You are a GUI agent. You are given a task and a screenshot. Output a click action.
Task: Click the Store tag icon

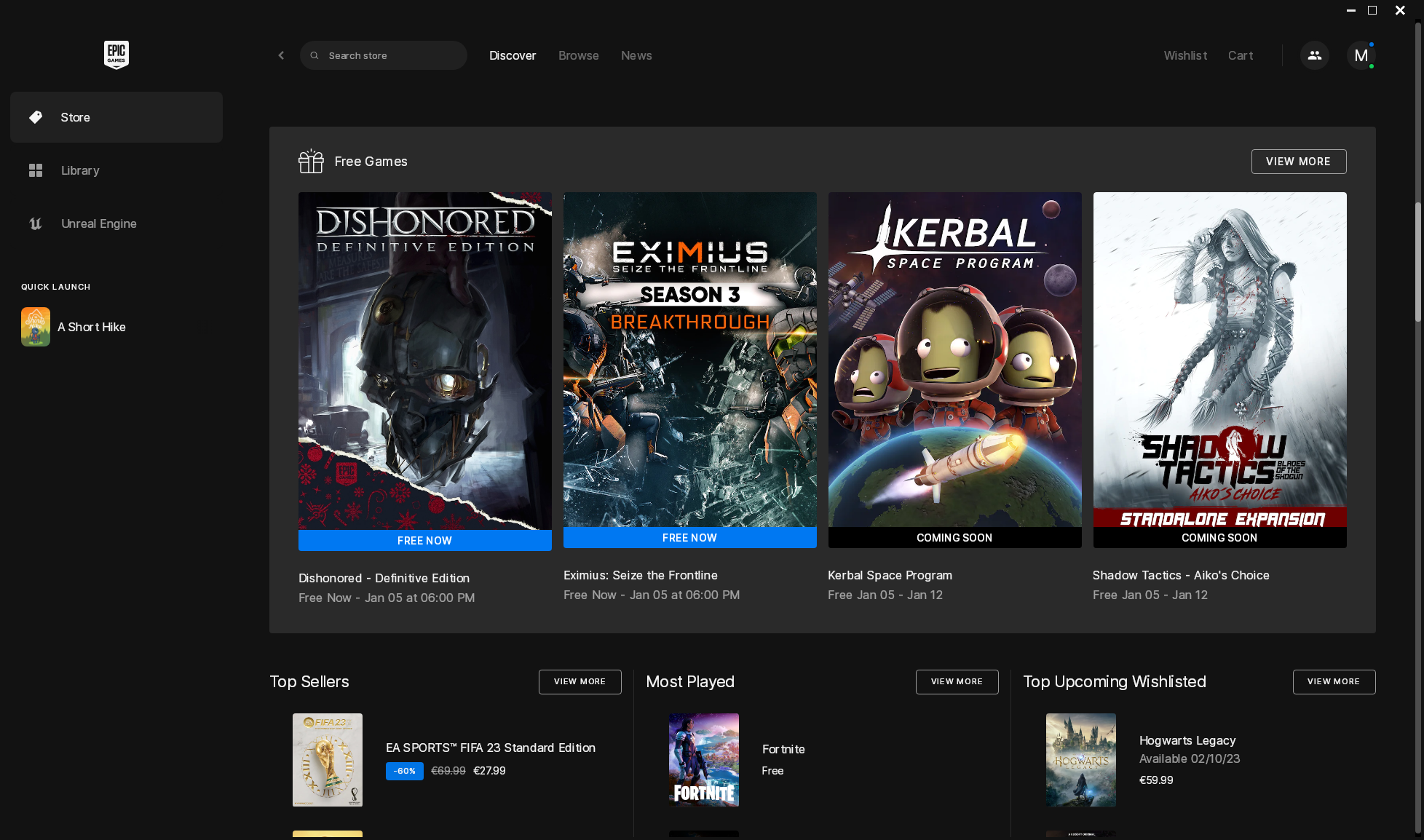click(36, 117)
